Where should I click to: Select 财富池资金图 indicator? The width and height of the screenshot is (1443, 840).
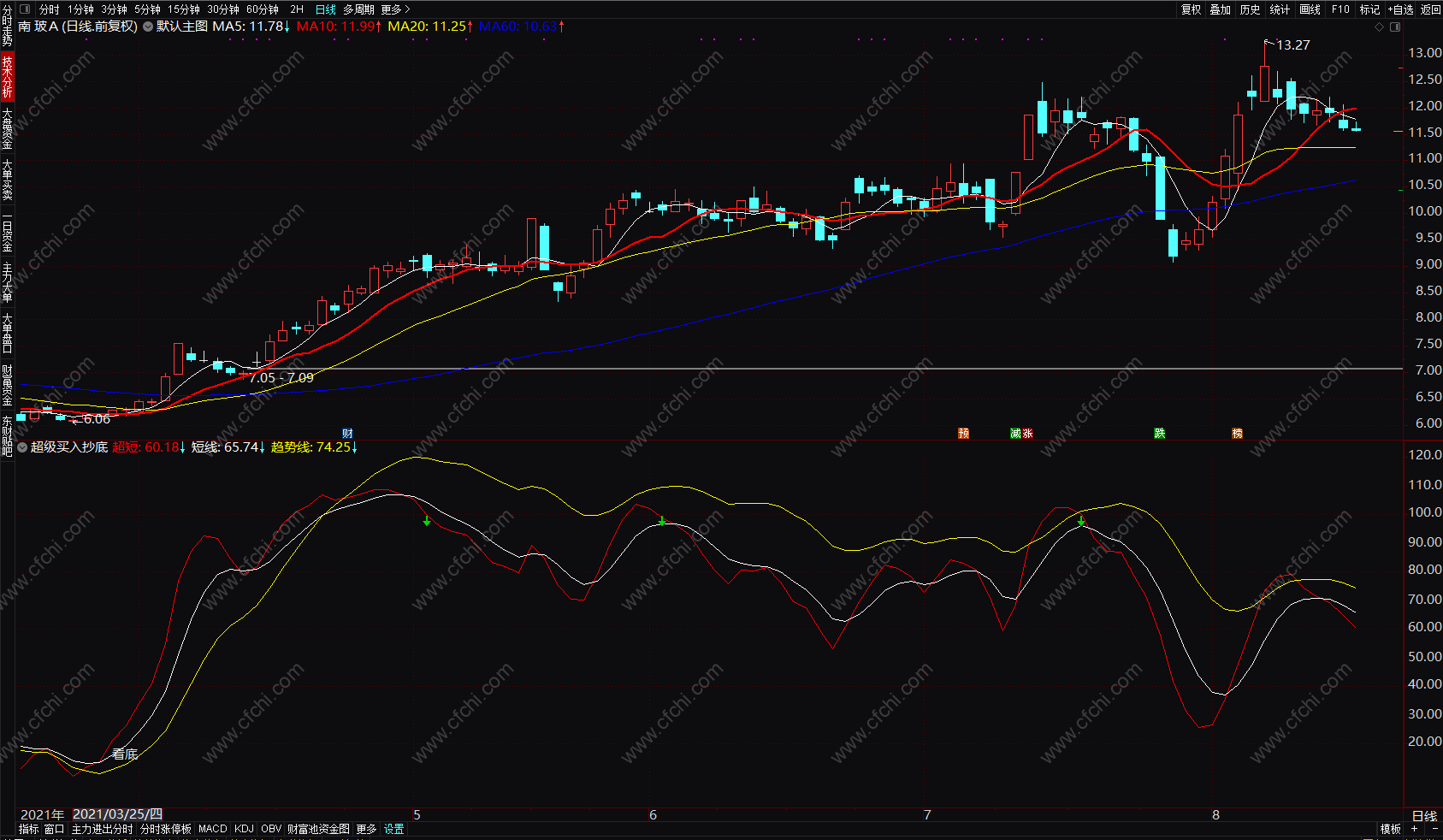coord(318,829)
